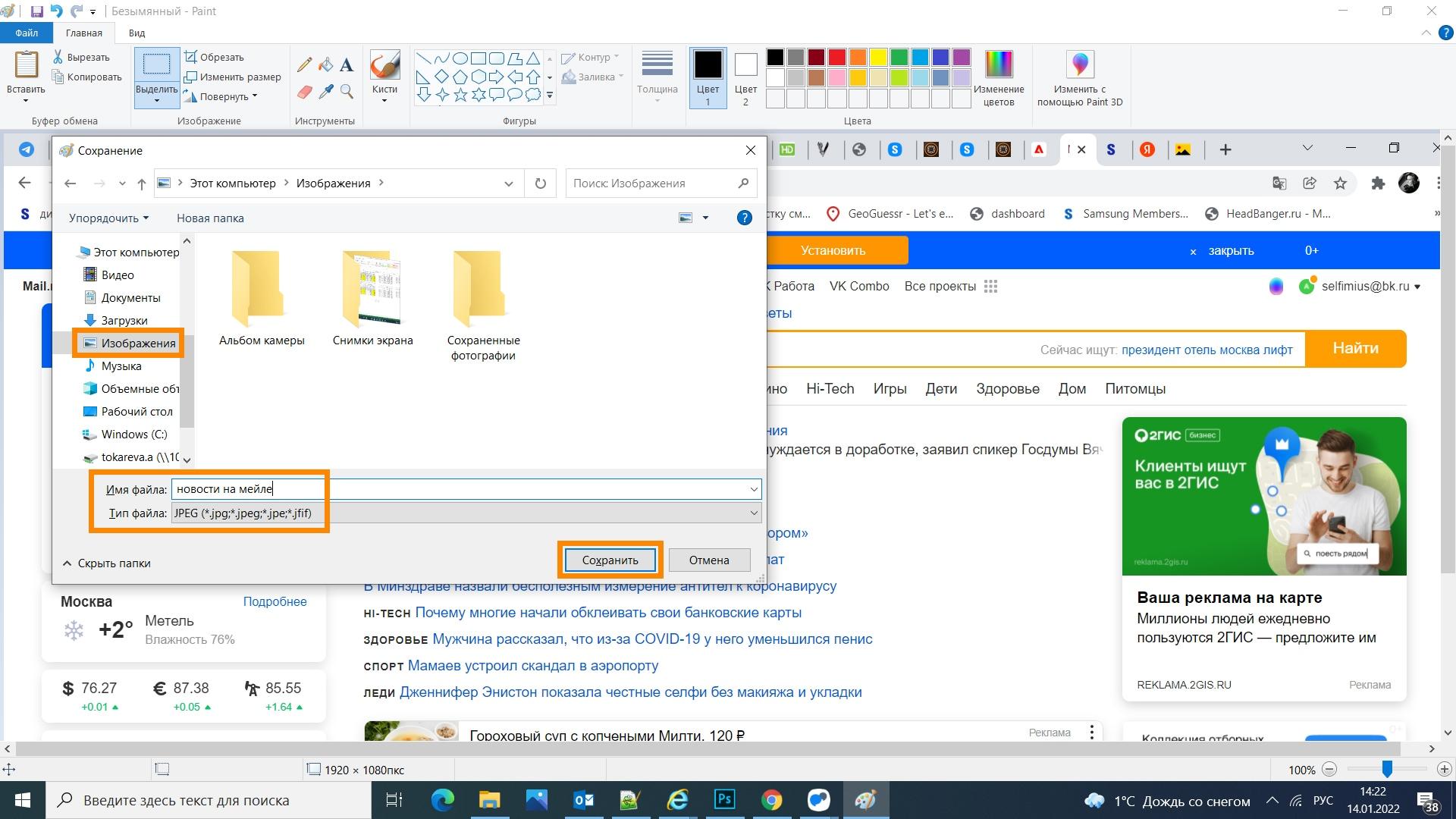
Task: Expand the file name history dropdown
Action: (x=754, y=489)
